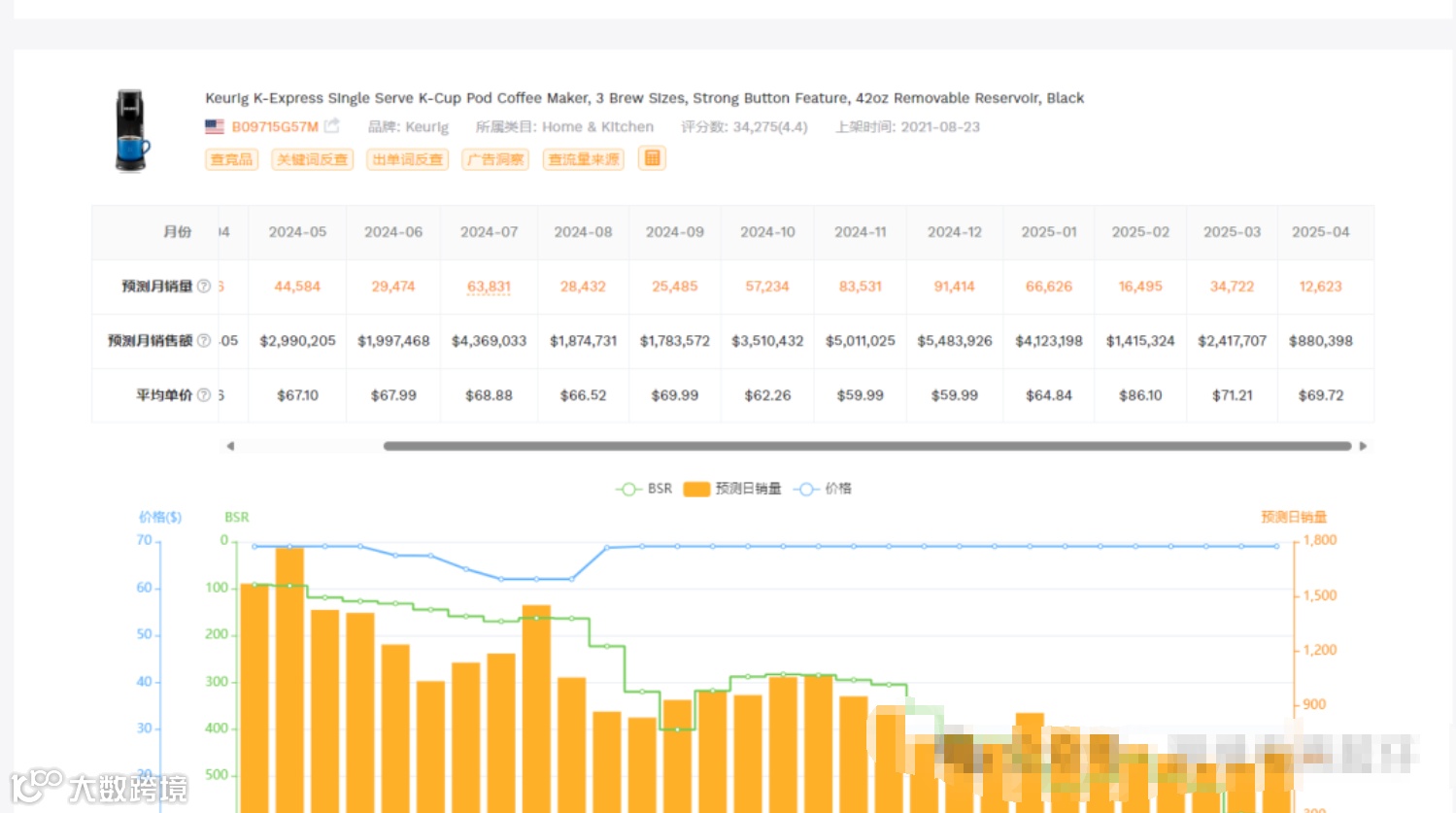This screenshot has width=1456, height=813.
Task: Click the 出单词反查 button
Action: 407,159
